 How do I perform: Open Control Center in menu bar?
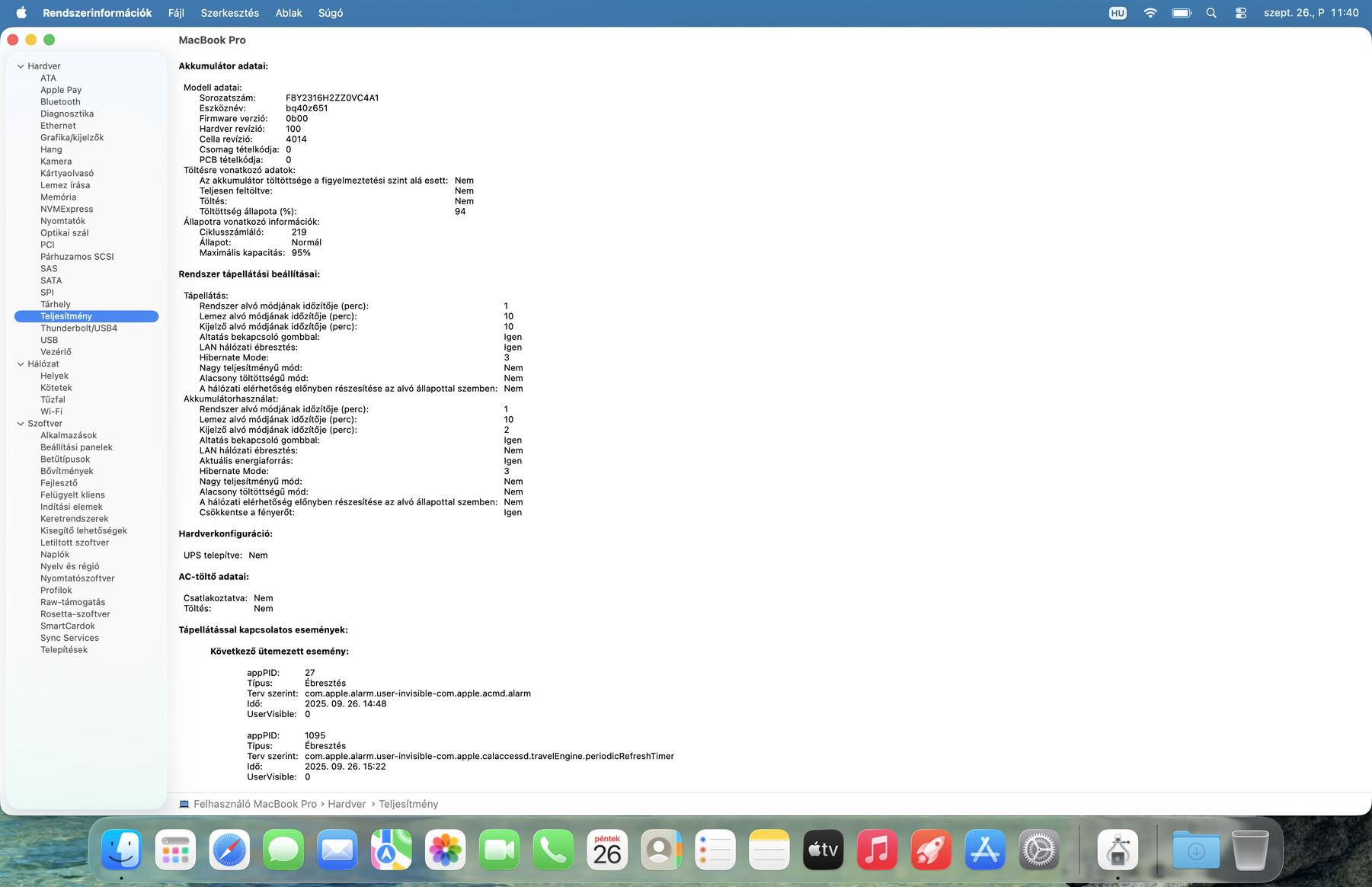1241,13
